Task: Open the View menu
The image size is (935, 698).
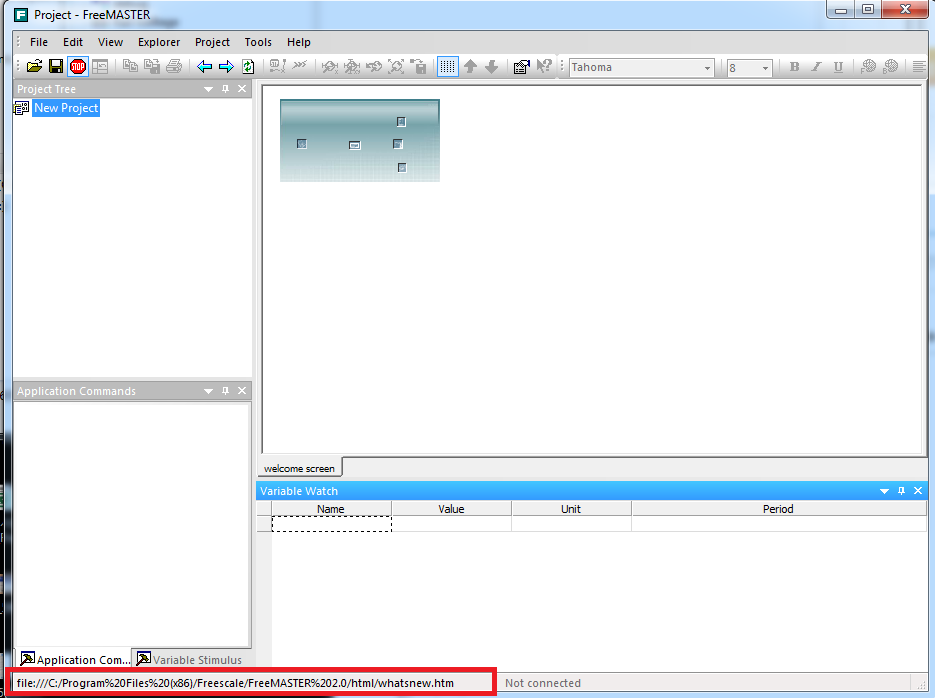Action: [x=110, y=42]
